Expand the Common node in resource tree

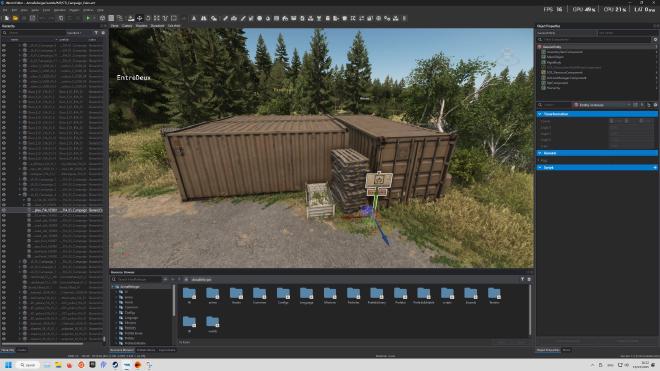[117, 307]
